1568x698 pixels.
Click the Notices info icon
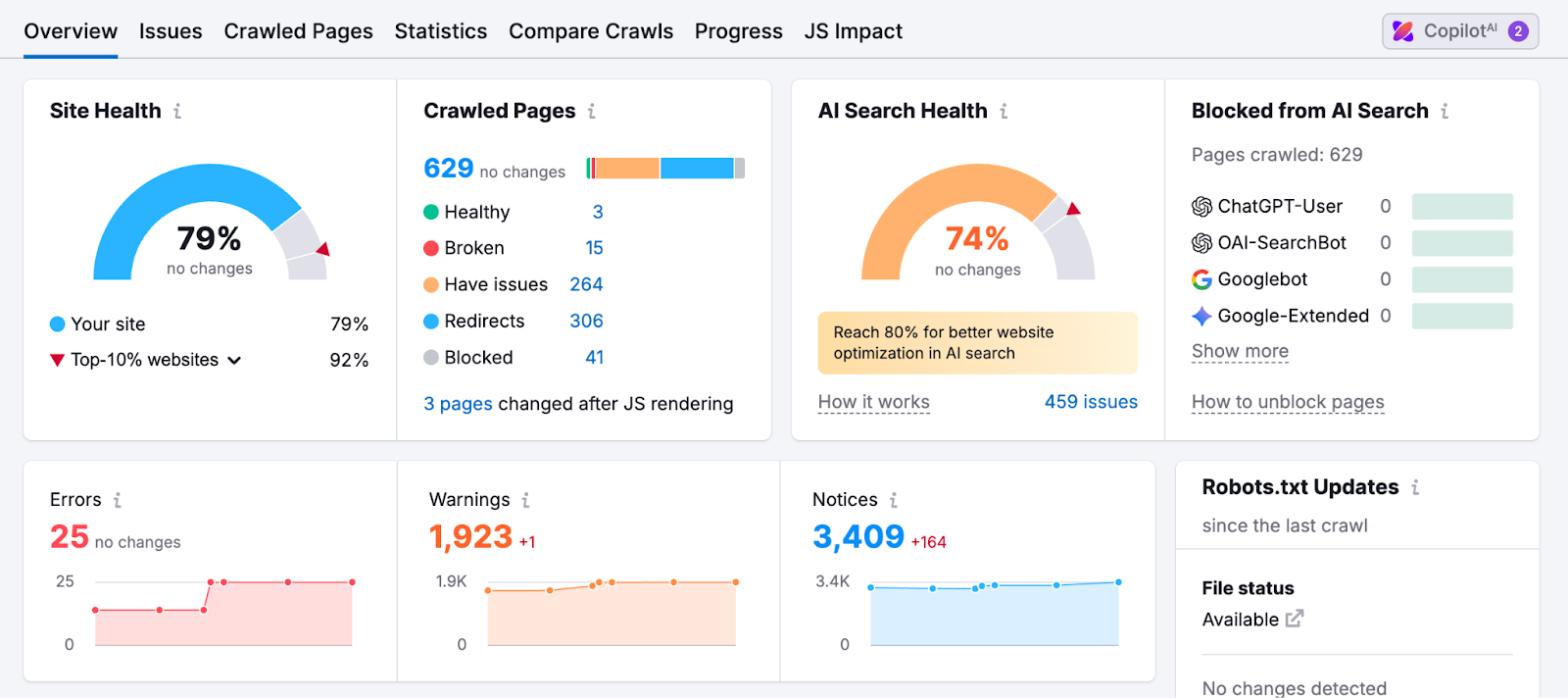[x=893, y=500]
